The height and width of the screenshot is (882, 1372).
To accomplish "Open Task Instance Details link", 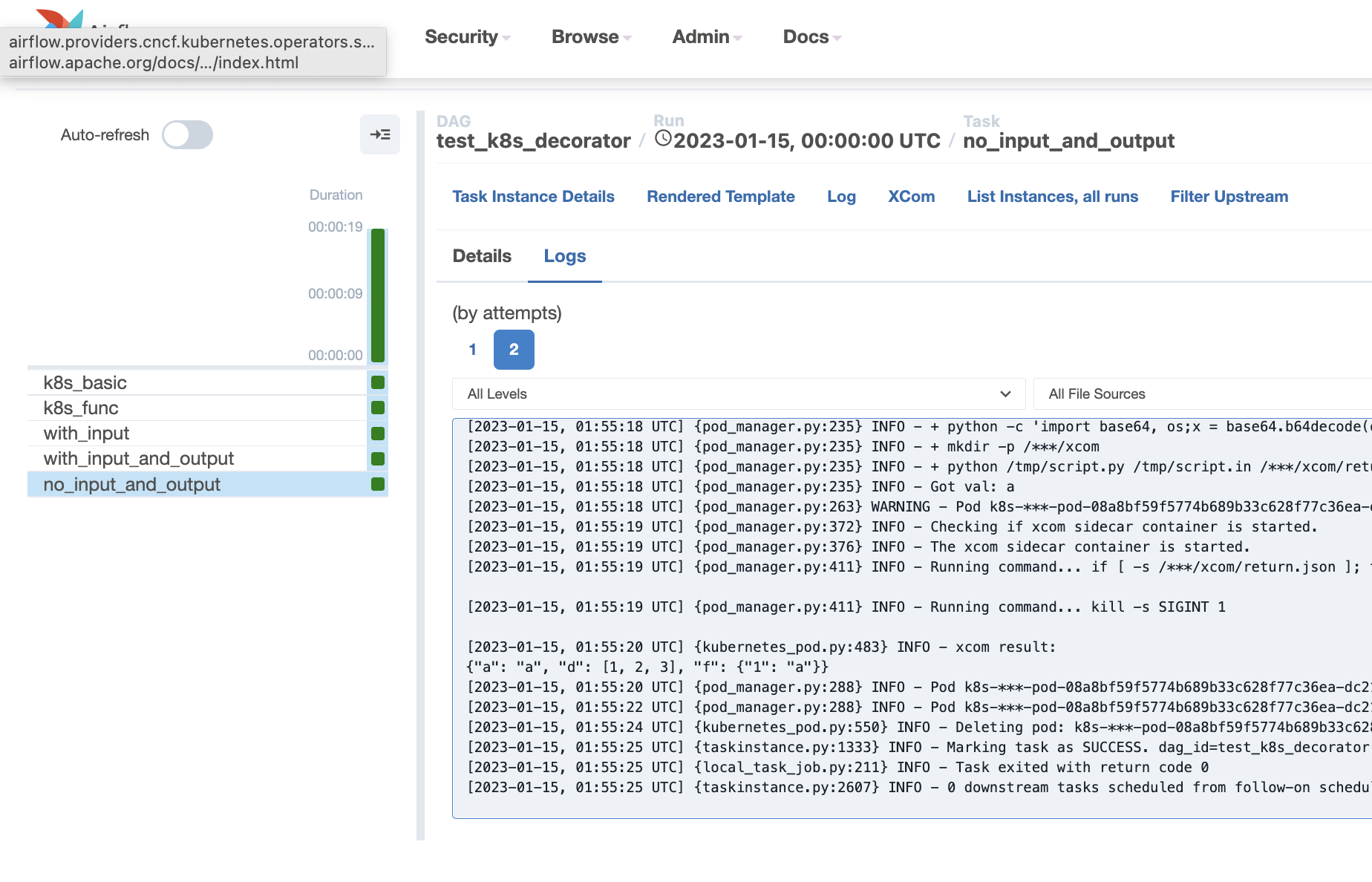I will [x=533, y=197].
